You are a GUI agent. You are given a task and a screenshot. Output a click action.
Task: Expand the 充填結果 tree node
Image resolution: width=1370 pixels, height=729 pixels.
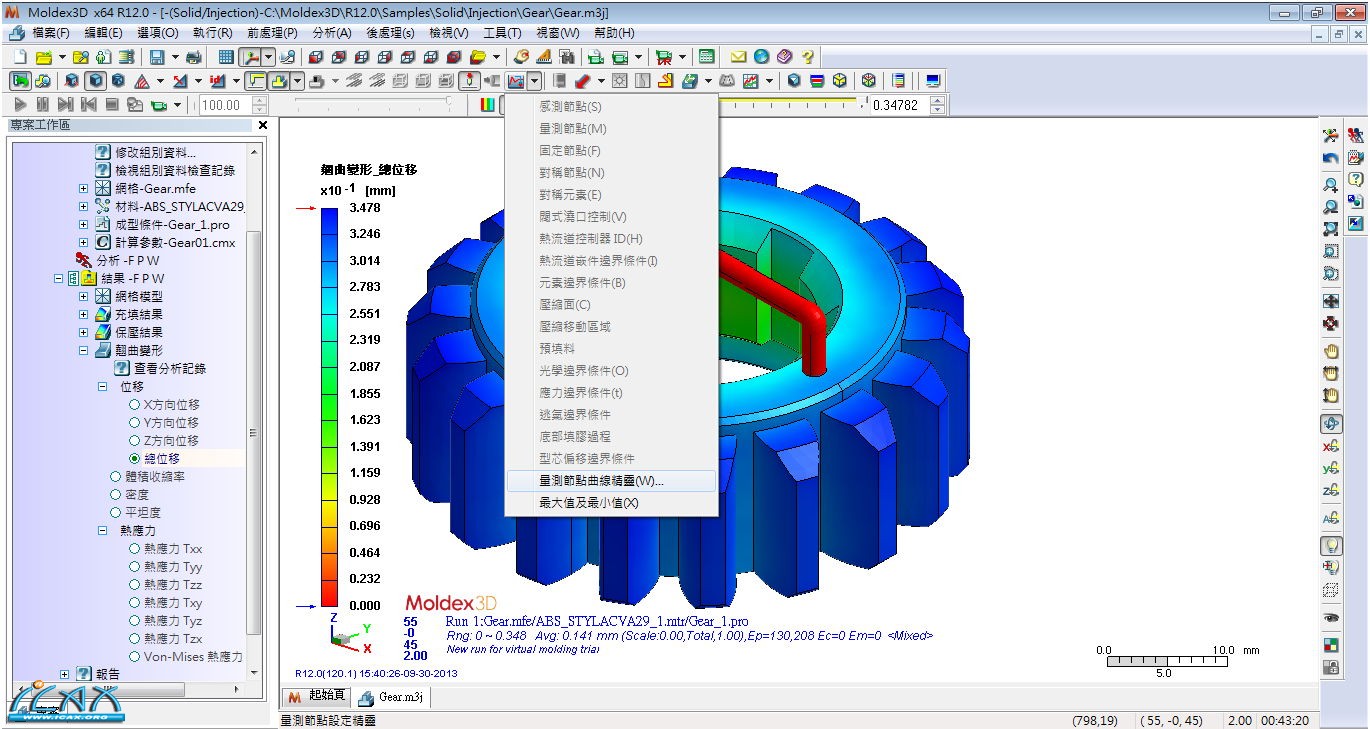coord(84,314)
